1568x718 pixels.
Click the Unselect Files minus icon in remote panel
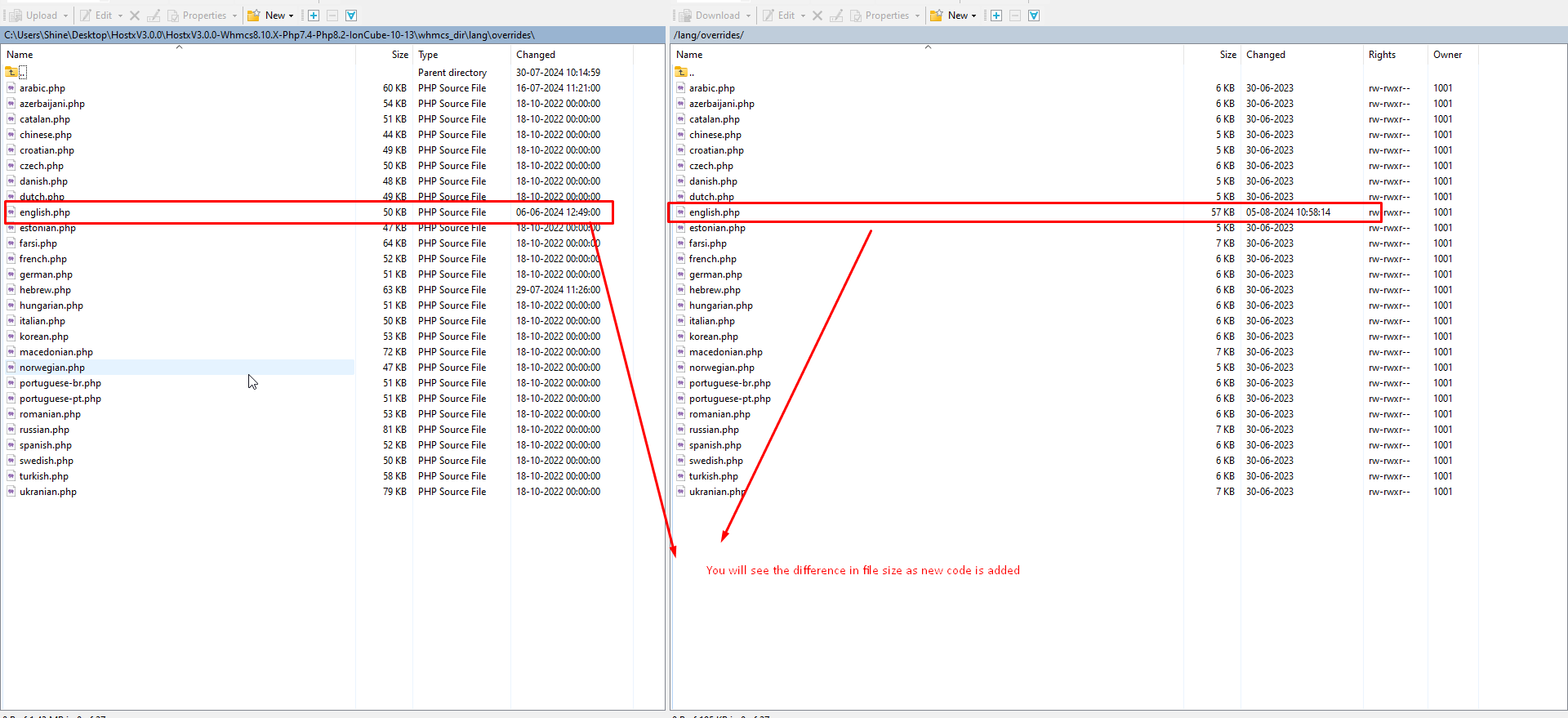coord(1015,16)
